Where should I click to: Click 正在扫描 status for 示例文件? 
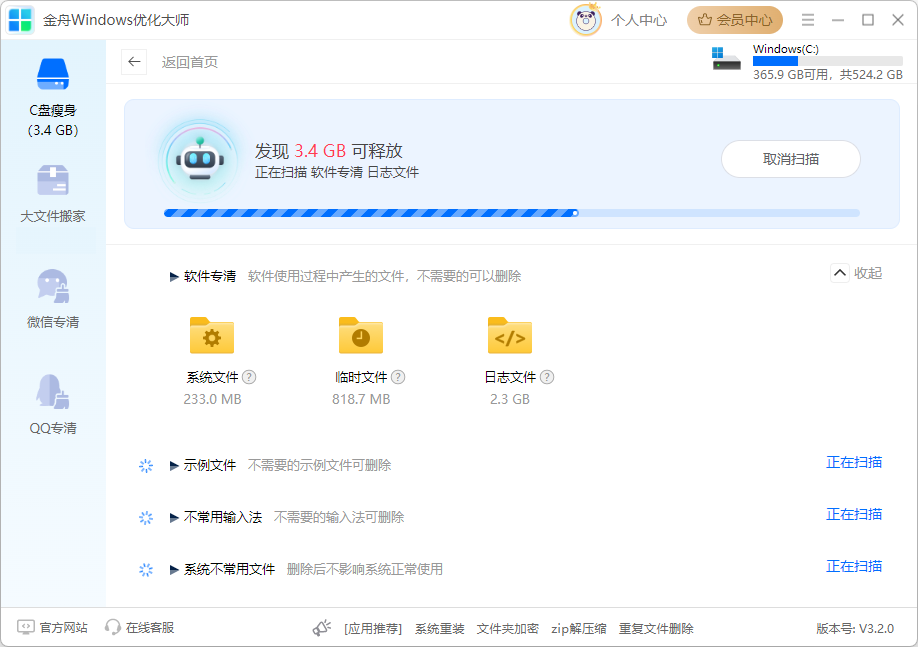pos(854,463)
